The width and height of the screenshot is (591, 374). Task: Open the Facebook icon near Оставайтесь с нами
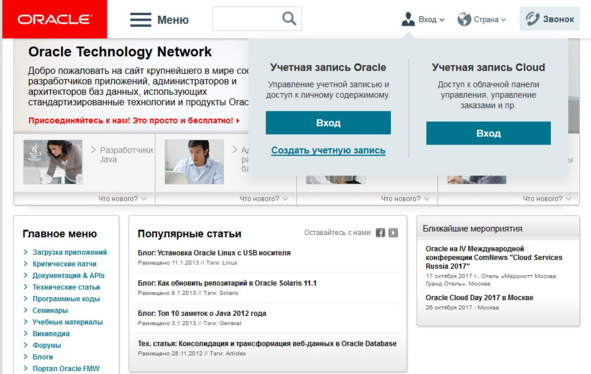pos(380,233)
